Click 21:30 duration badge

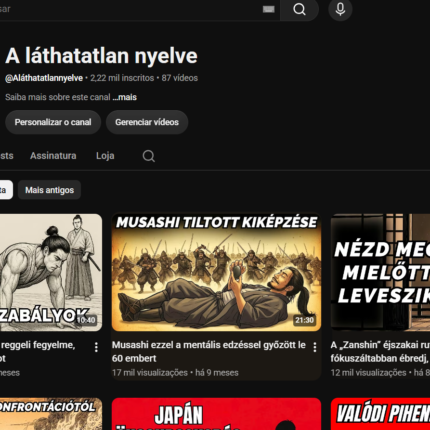[x=304, y=320]
